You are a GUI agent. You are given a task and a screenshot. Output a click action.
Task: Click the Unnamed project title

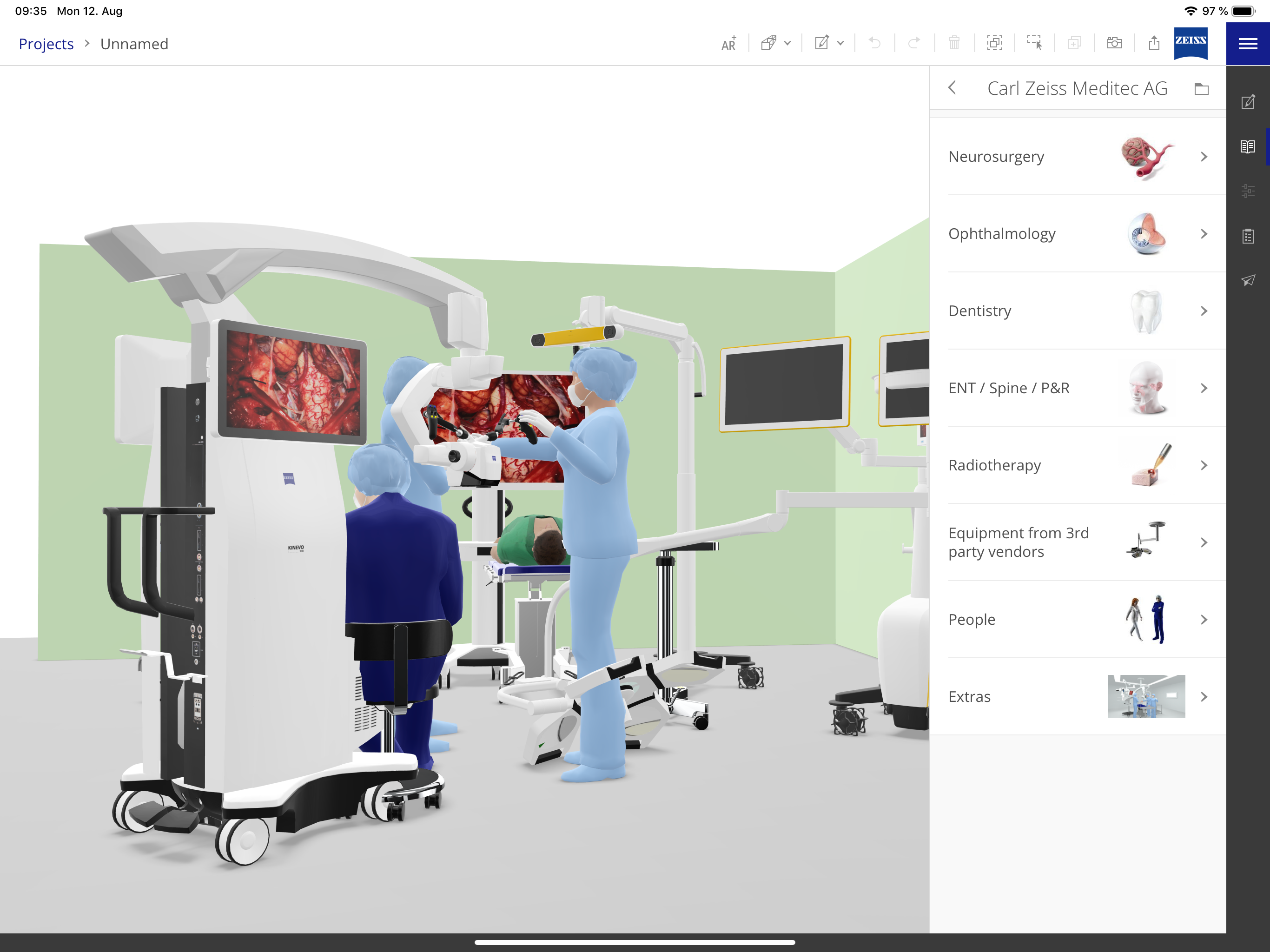coord(134,44)
